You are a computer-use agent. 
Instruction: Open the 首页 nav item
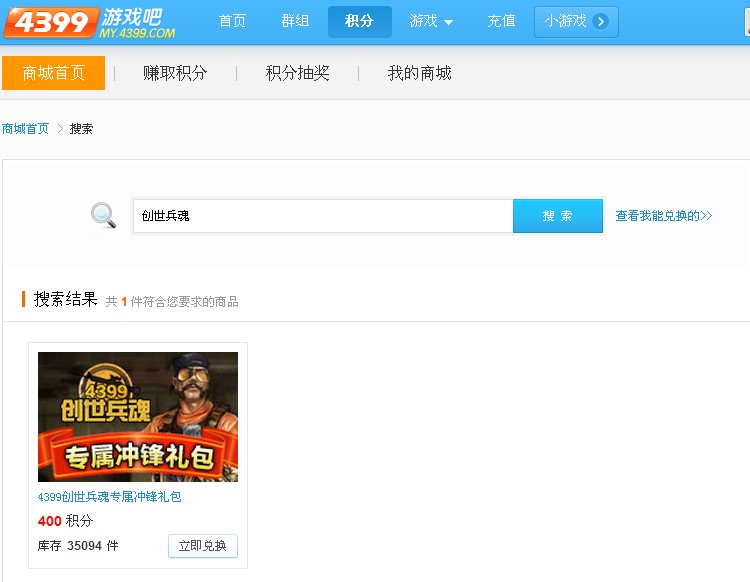232,21
